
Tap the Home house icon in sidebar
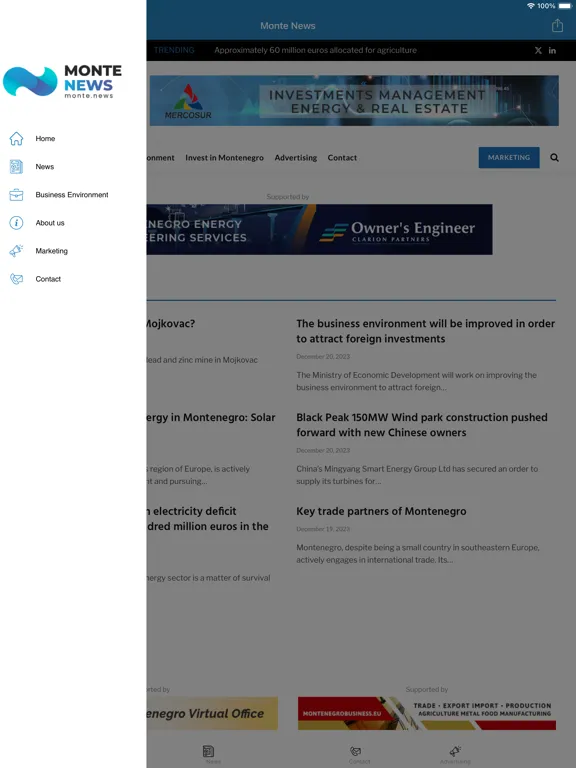pyautogui.click(x=16, y=139)
